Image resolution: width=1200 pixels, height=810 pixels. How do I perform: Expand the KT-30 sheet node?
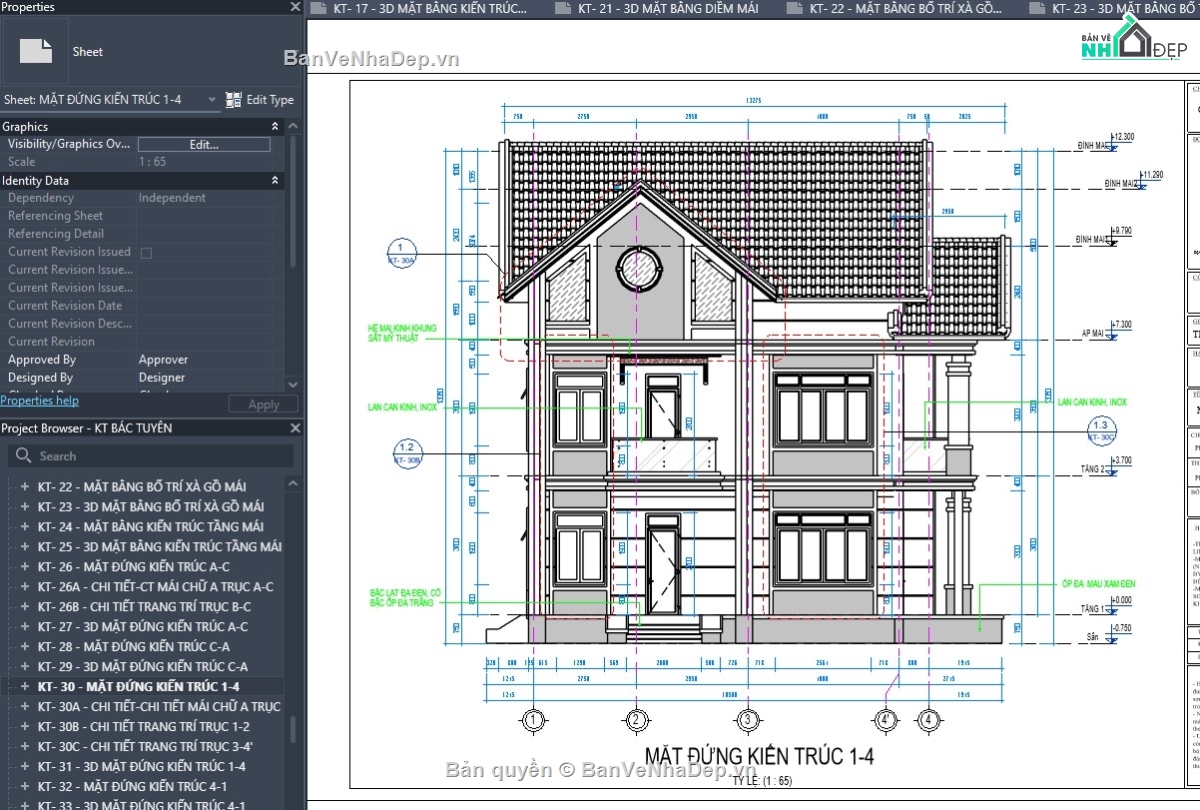25,687
